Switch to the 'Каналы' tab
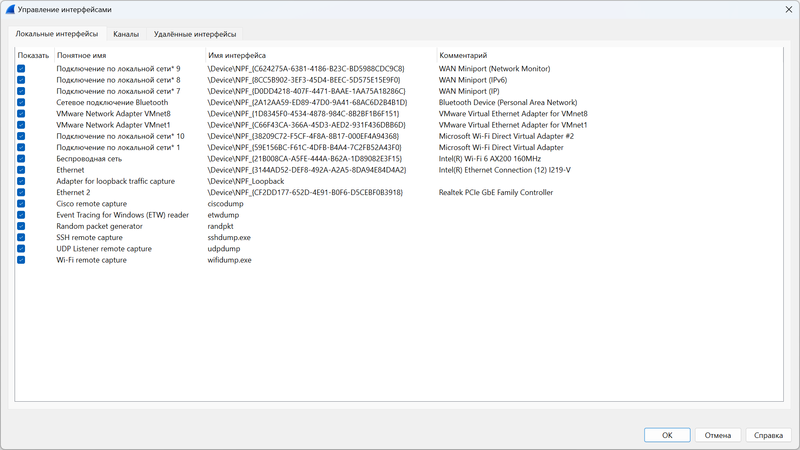This screenshot has width=800, height=450. point(126,34)
